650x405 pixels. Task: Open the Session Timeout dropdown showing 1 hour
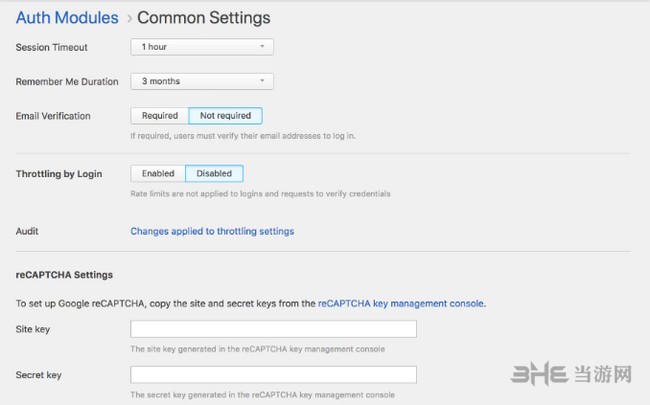(x=202, y=46)
